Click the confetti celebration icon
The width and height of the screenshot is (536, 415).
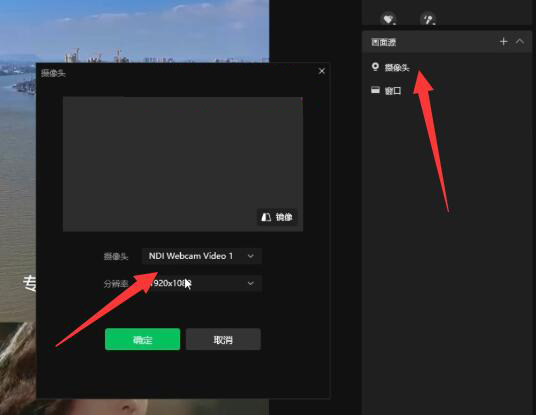tap(428, 19)
